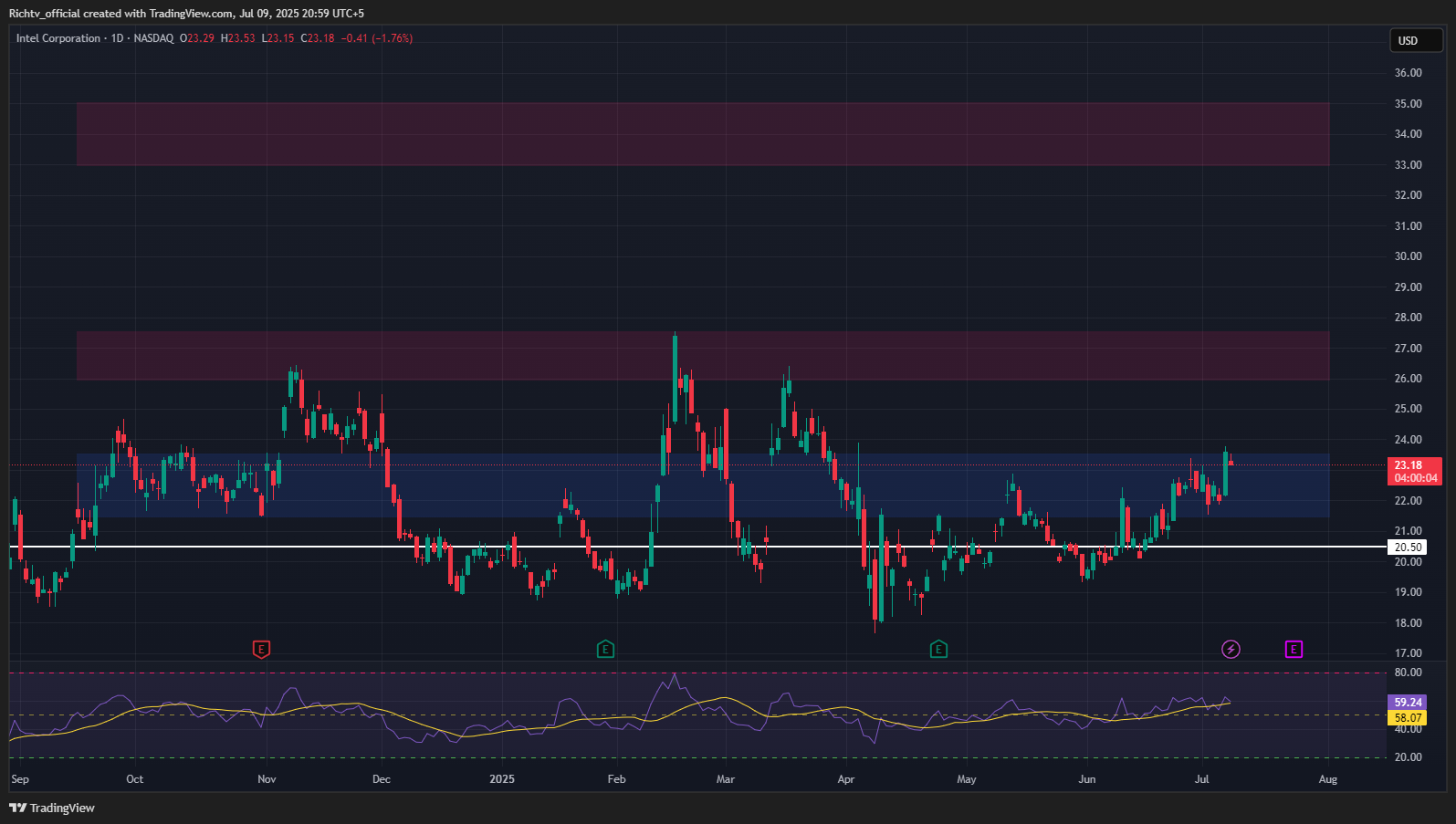This screenshot has width=1456, height=824.
Task: Click the 24.00 price scale label
Action: pos(1409,440)
